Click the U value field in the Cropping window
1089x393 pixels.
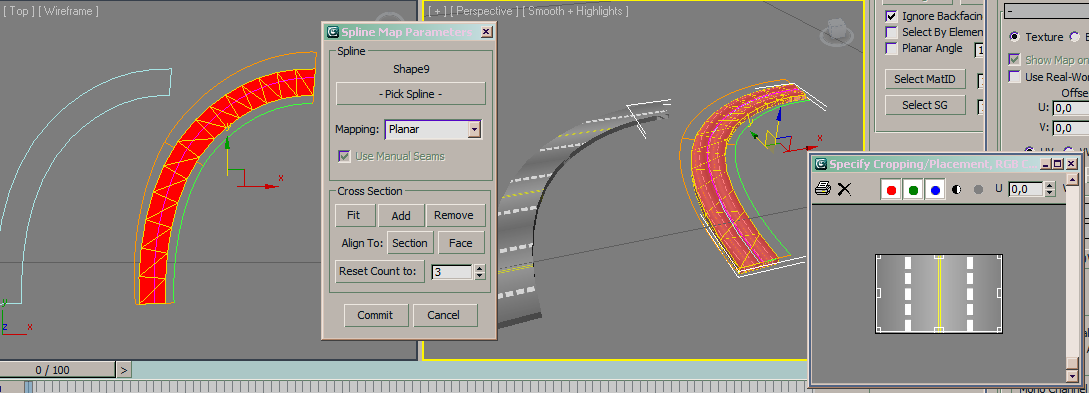[x=1025, y=189]
